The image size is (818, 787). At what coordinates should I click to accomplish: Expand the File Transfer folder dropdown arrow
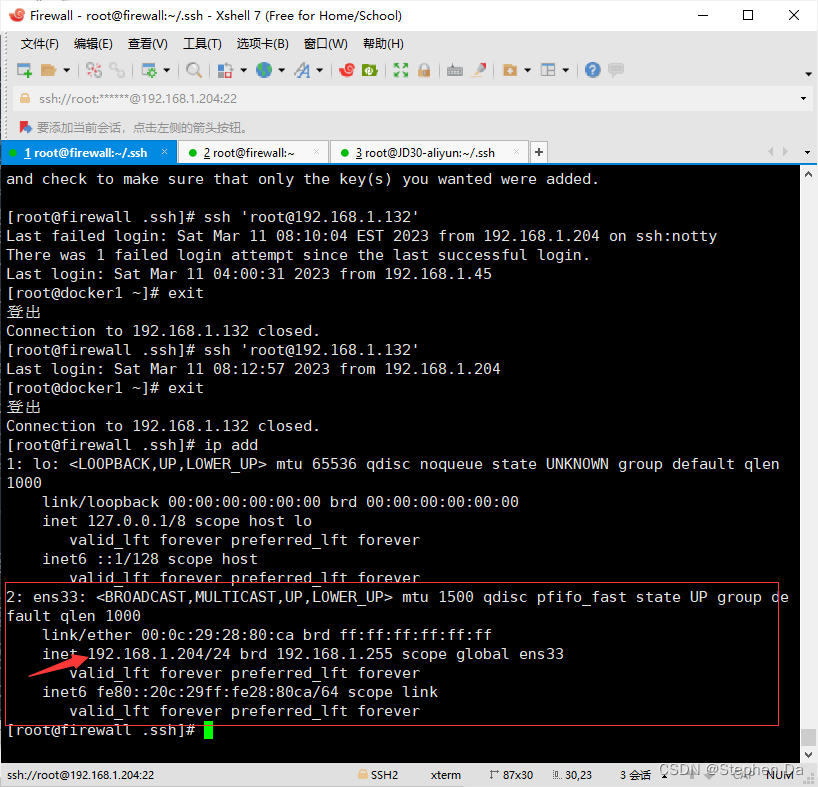click(x=527, y=70)
